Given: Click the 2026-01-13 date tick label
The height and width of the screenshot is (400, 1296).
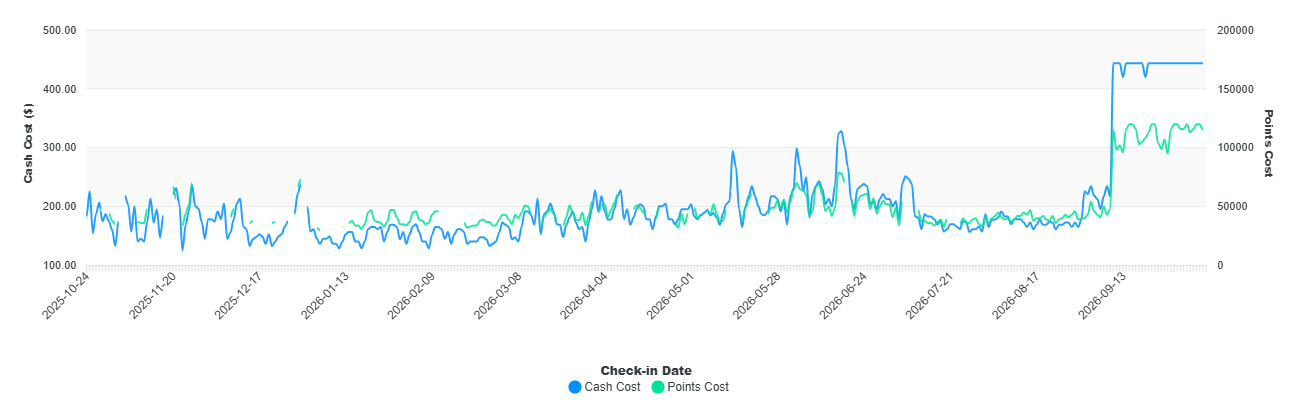Looking at the screenshot, I should [x=326, y=296].
